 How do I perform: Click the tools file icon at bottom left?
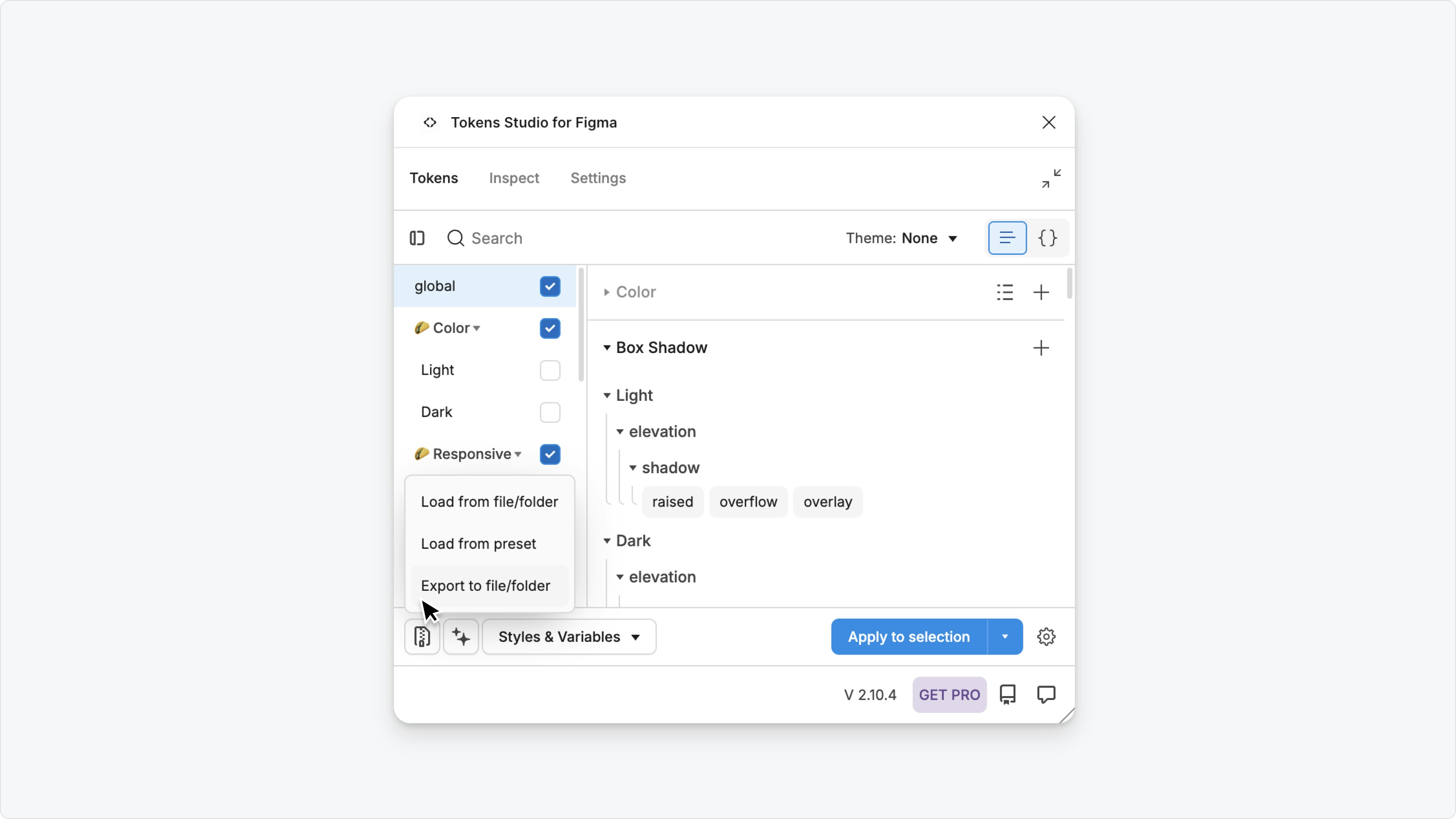(x=422, y=637)
